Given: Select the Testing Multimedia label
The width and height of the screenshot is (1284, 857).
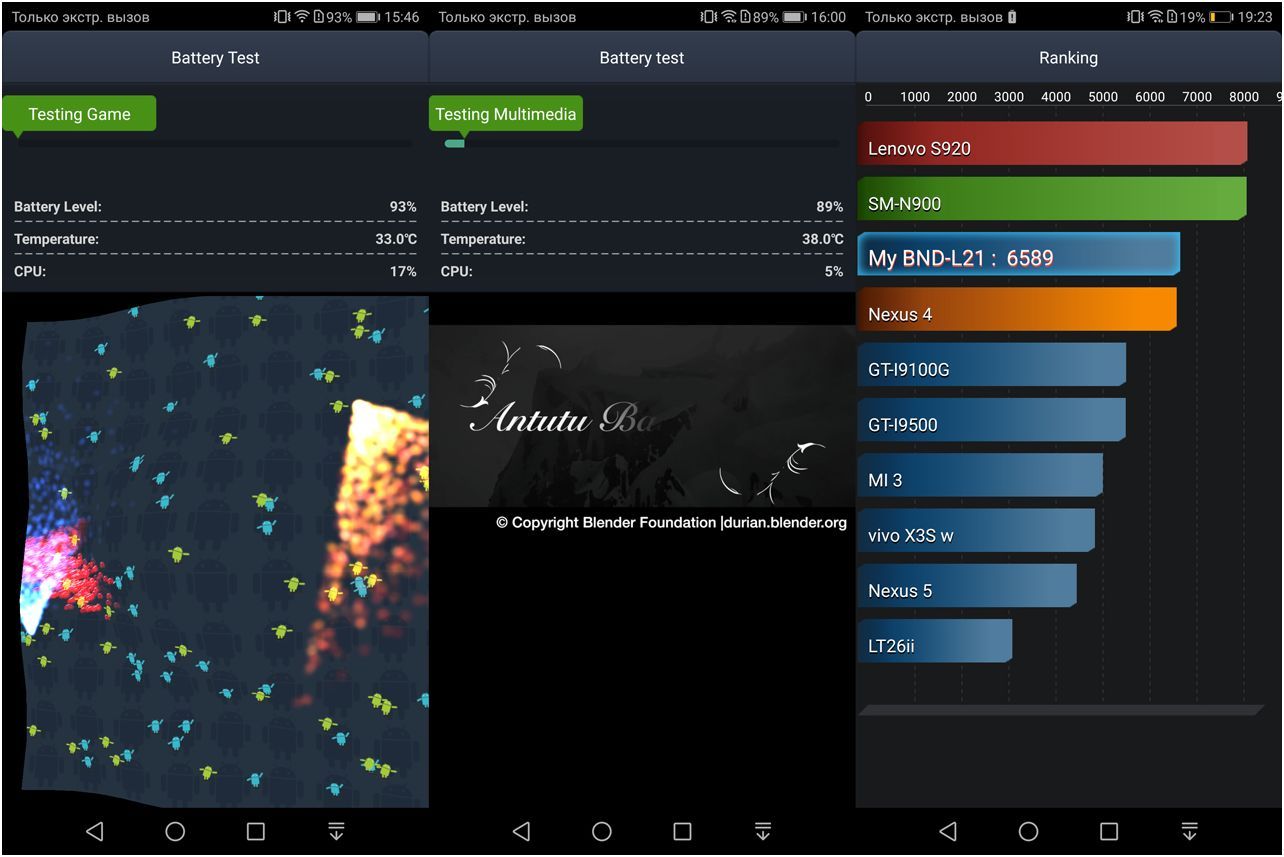Looking at the screenshot, I should tap(505, 114).
